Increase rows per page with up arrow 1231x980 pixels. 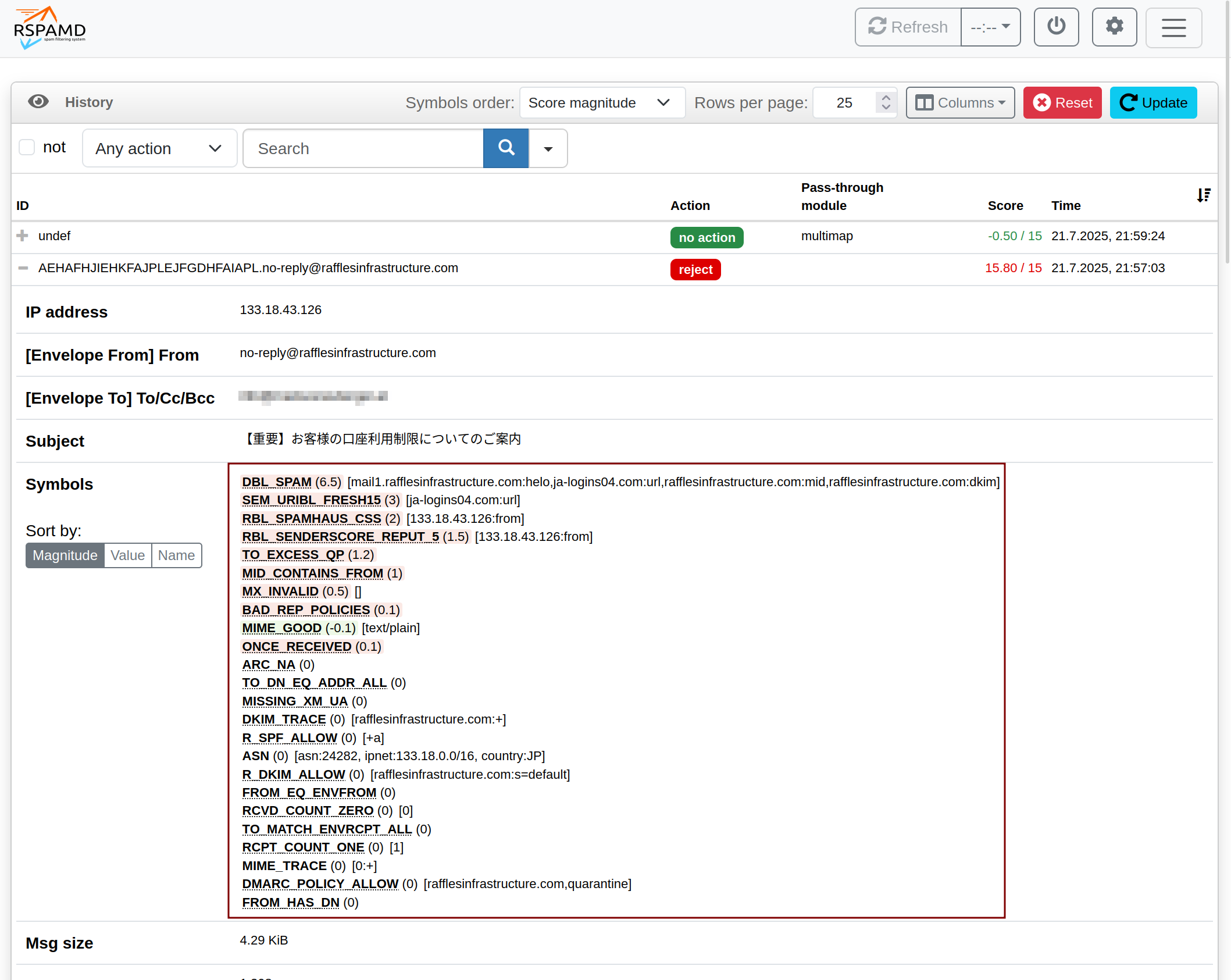click(886, 97)
